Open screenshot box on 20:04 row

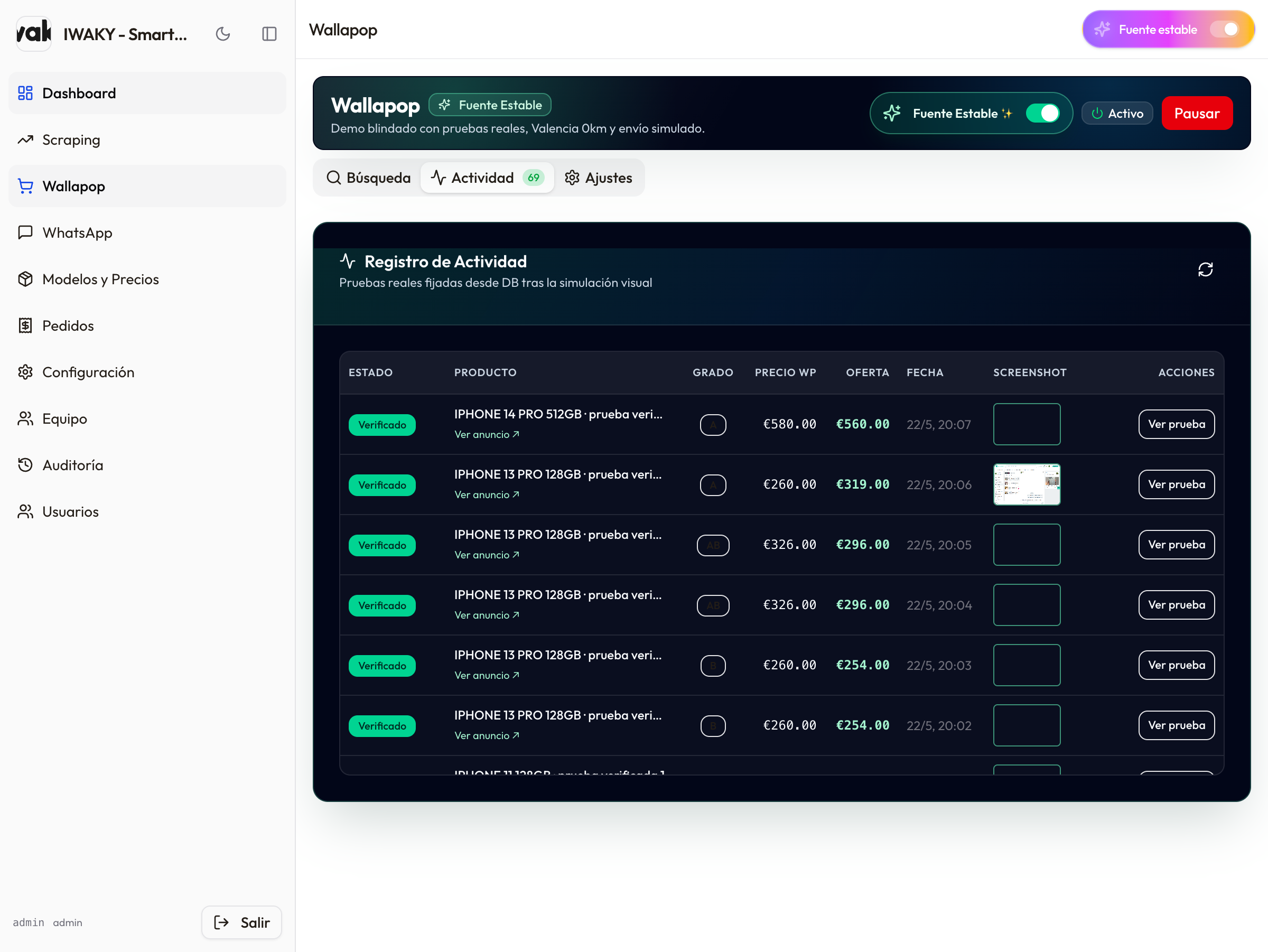(x=1026, y=605)
